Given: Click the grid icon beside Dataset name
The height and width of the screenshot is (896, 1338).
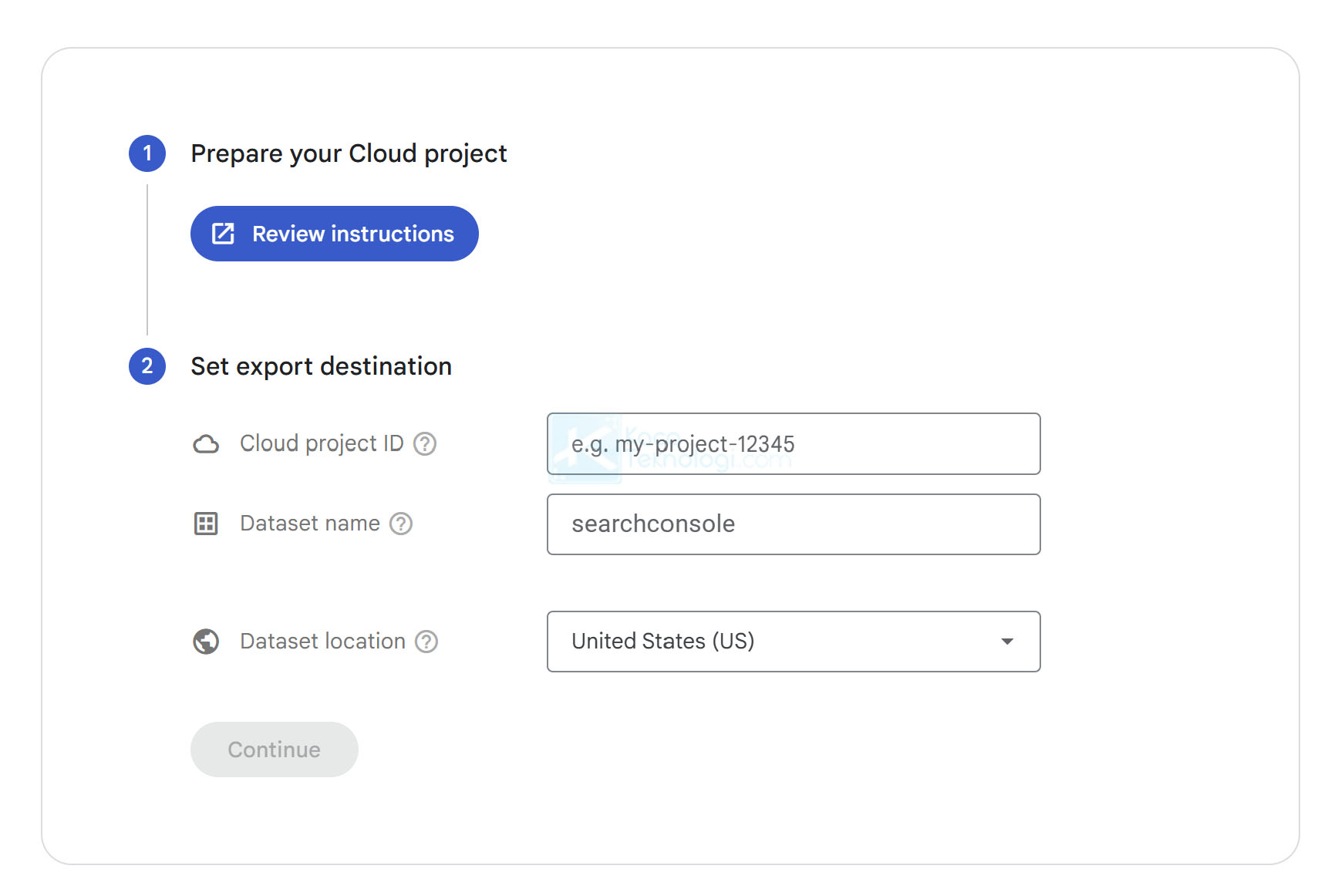Looking at the screenshot, I should [206, 524].
